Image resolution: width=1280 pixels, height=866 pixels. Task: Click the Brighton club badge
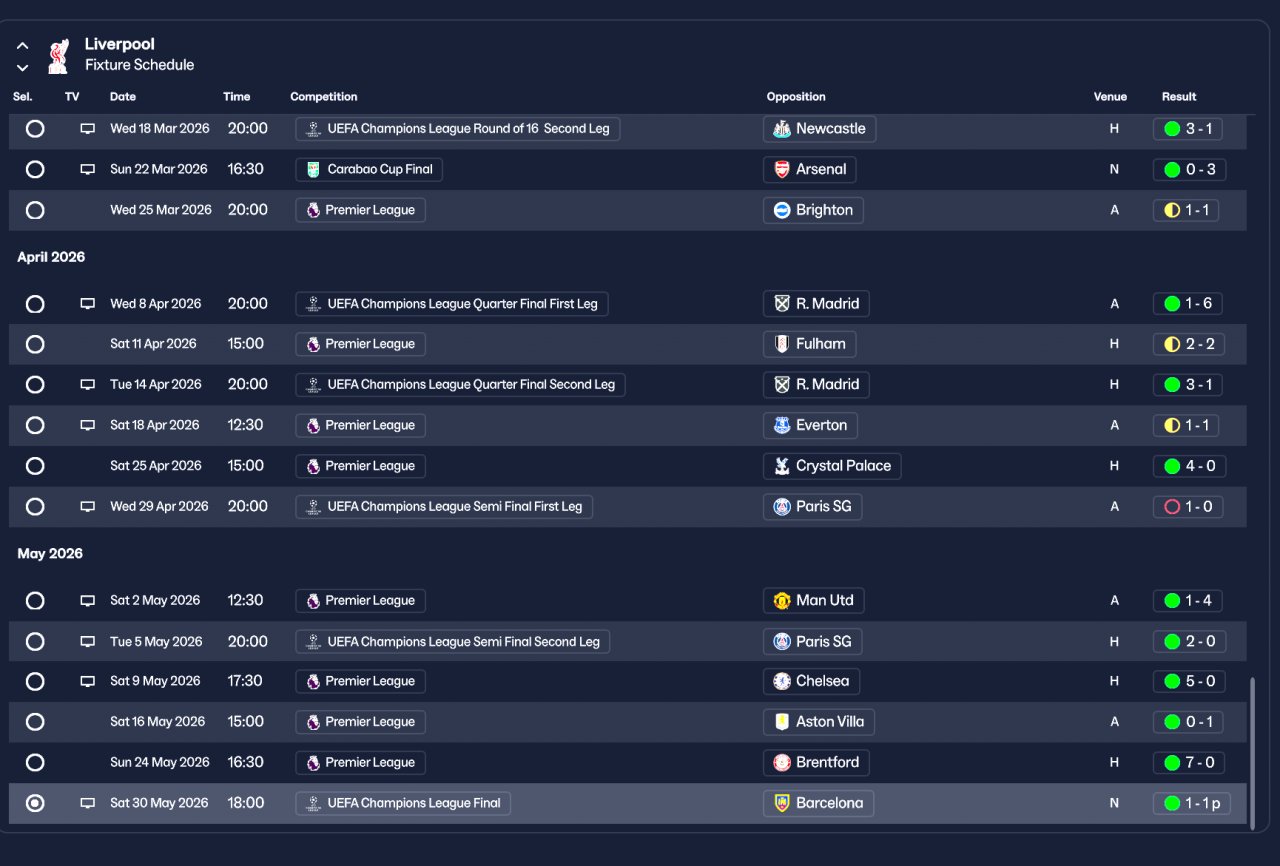(782, 210)
